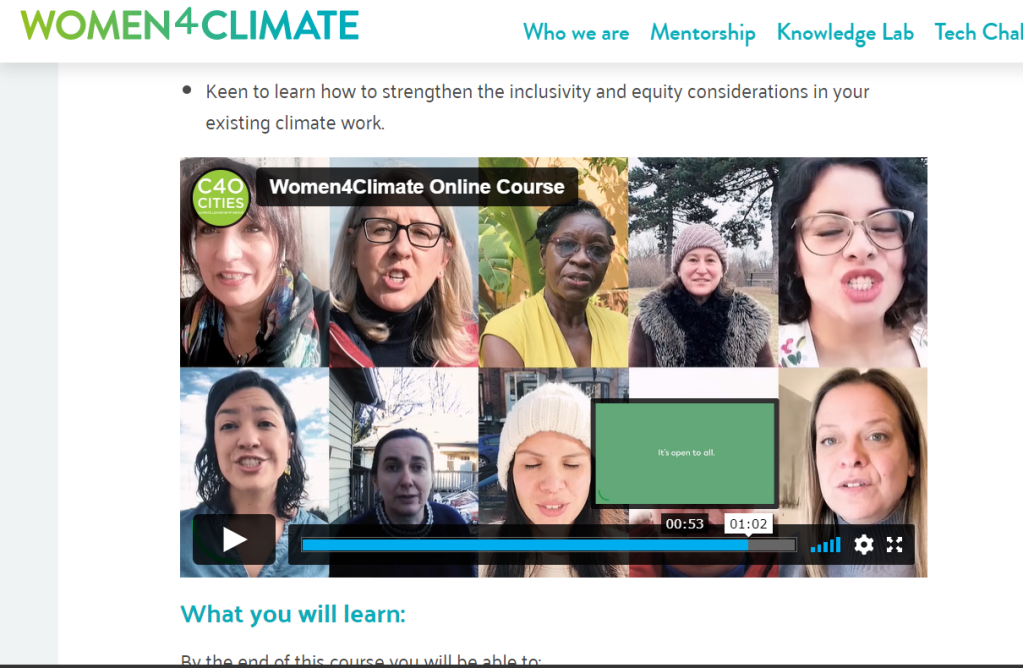
Task: Click the unplayed grey end of progress bar
Action: tap(772, 545)
